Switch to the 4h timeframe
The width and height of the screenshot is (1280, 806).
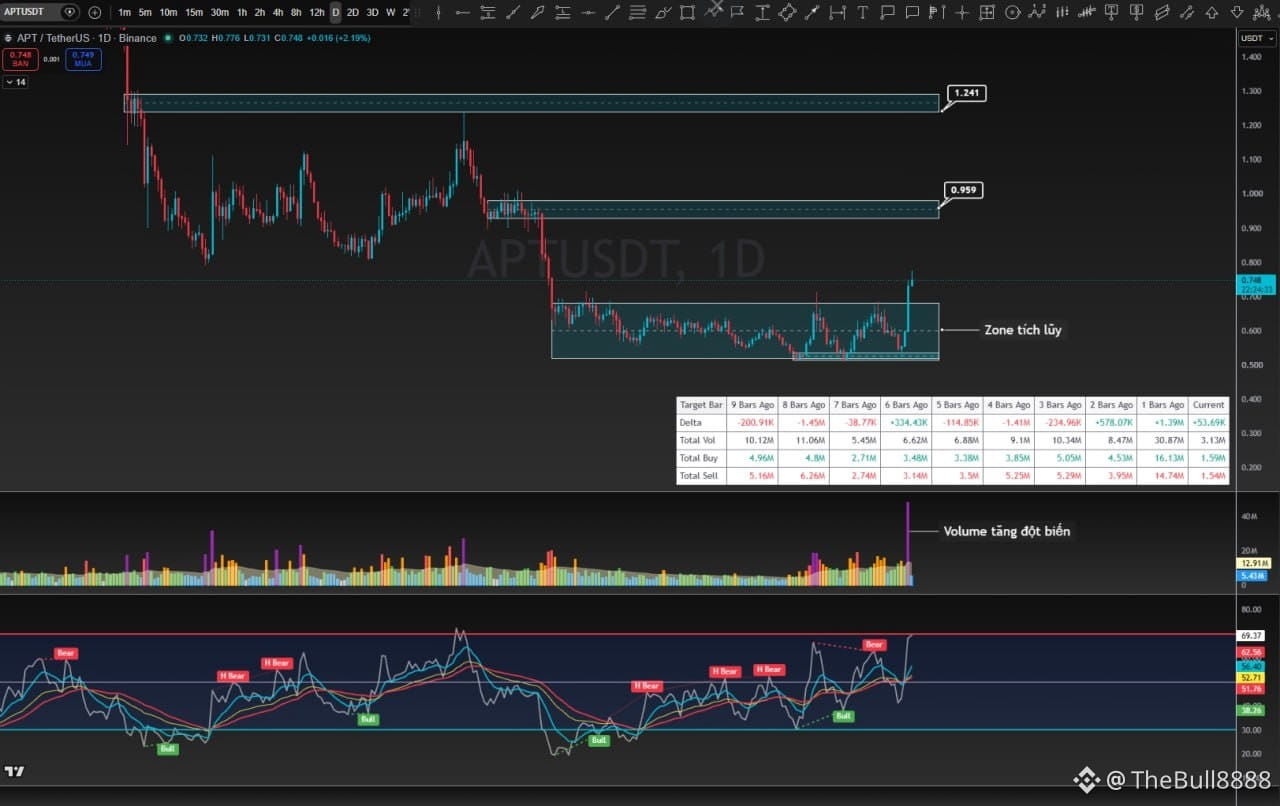pos(278,12)
